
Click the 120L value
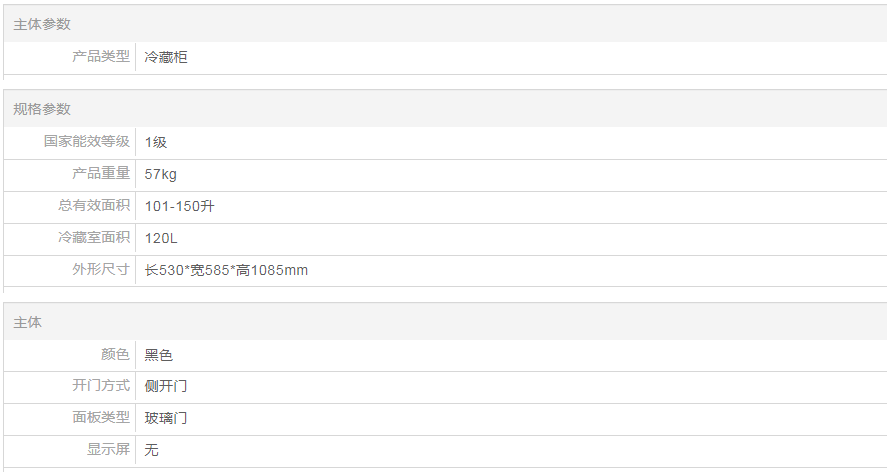click(x=161, y=238)
